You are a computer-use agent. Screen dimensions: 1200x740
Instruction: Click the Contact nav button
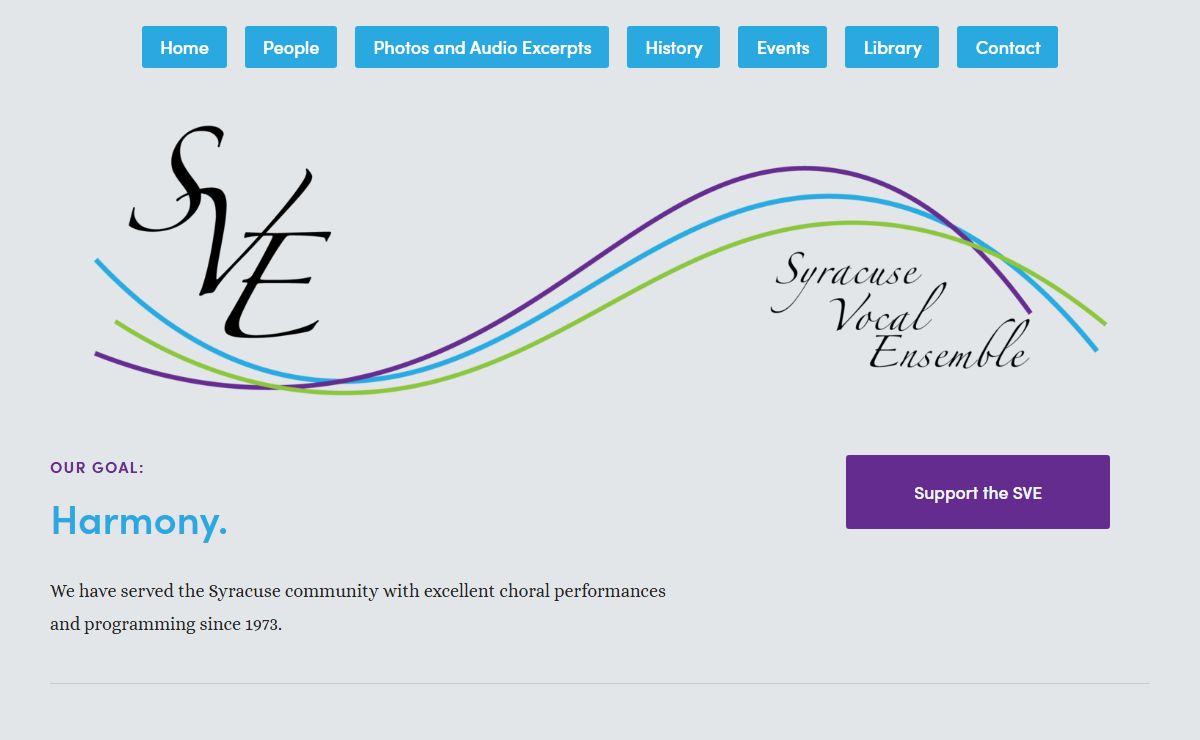[x=1007, y=47]
